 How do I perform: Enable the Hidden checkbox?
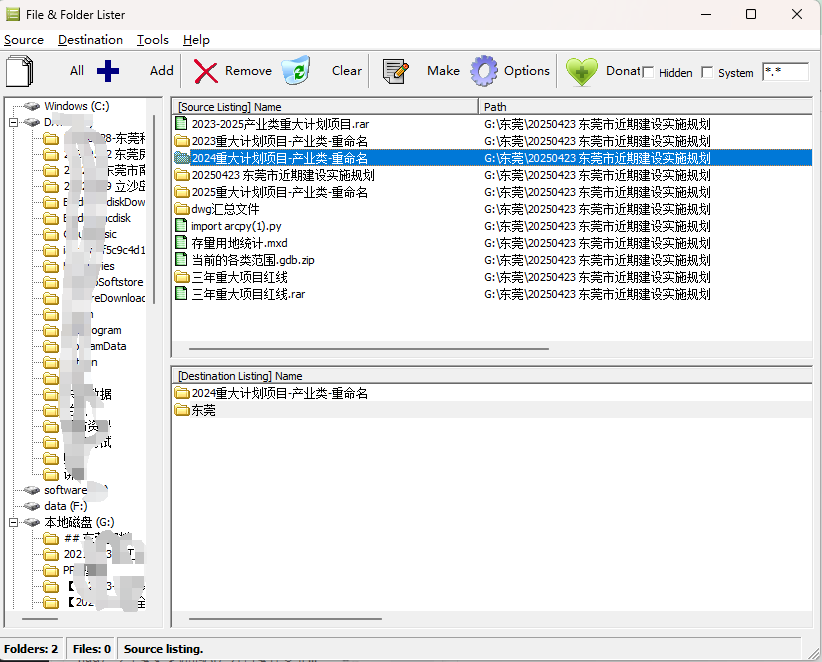coord(648,73)
